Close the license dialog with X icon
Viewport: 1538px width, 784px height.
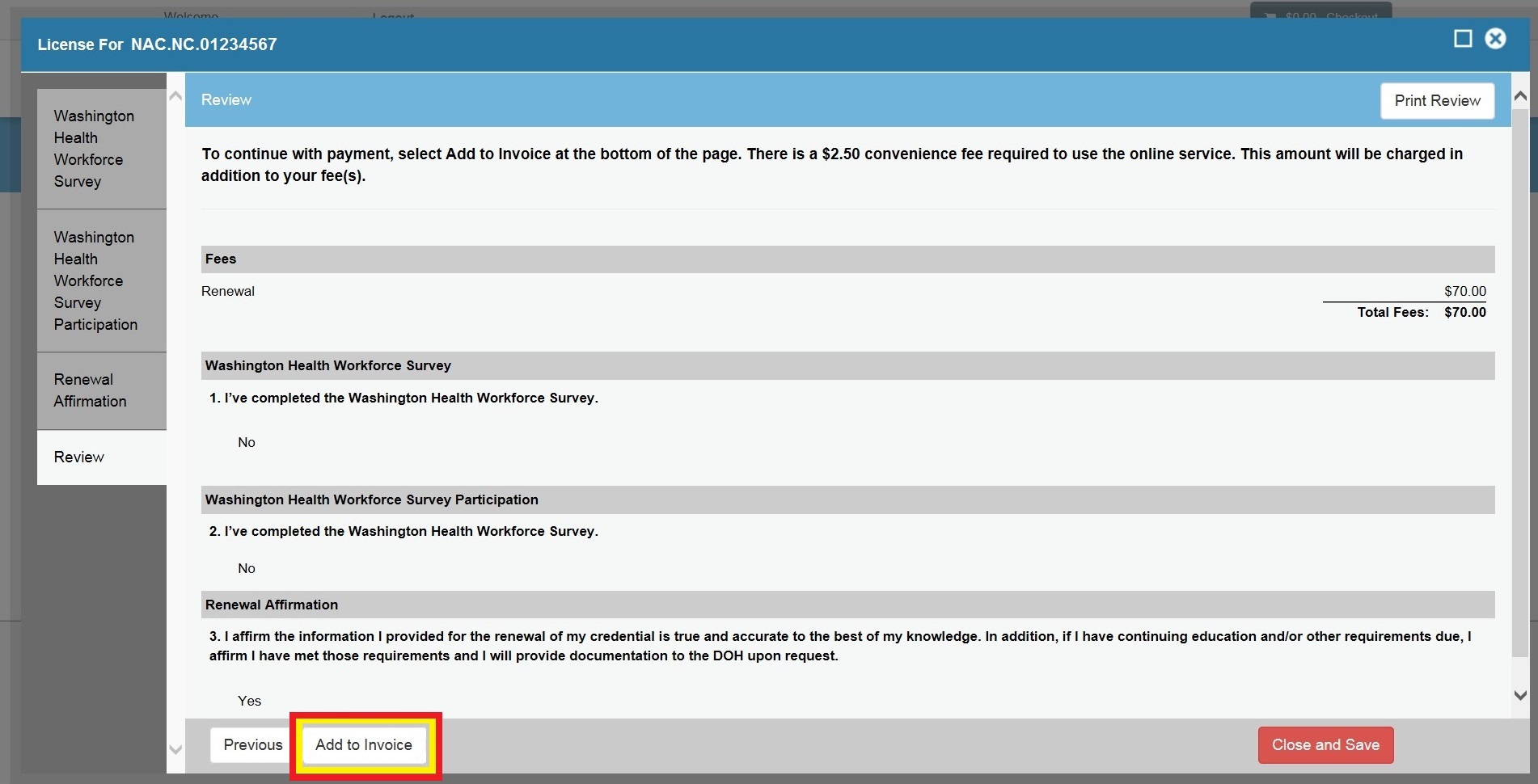[1495, 39]
